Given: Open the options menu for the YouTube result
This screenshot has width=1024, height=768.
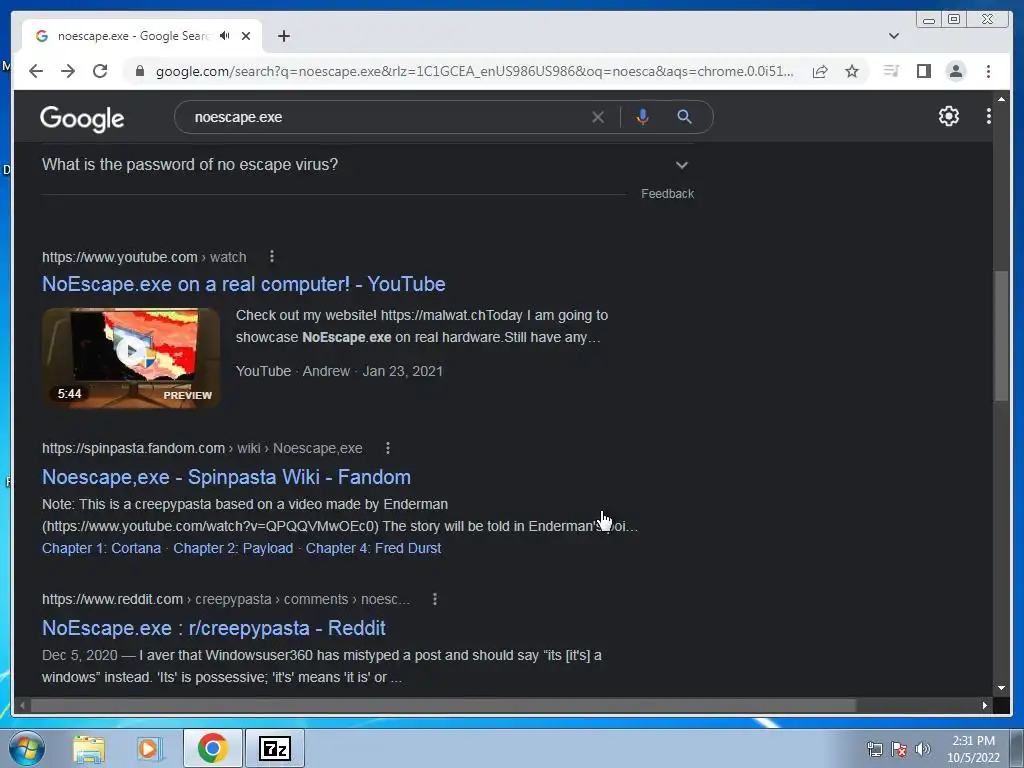Looking at the screenshot, I should [x=272, y=257].
